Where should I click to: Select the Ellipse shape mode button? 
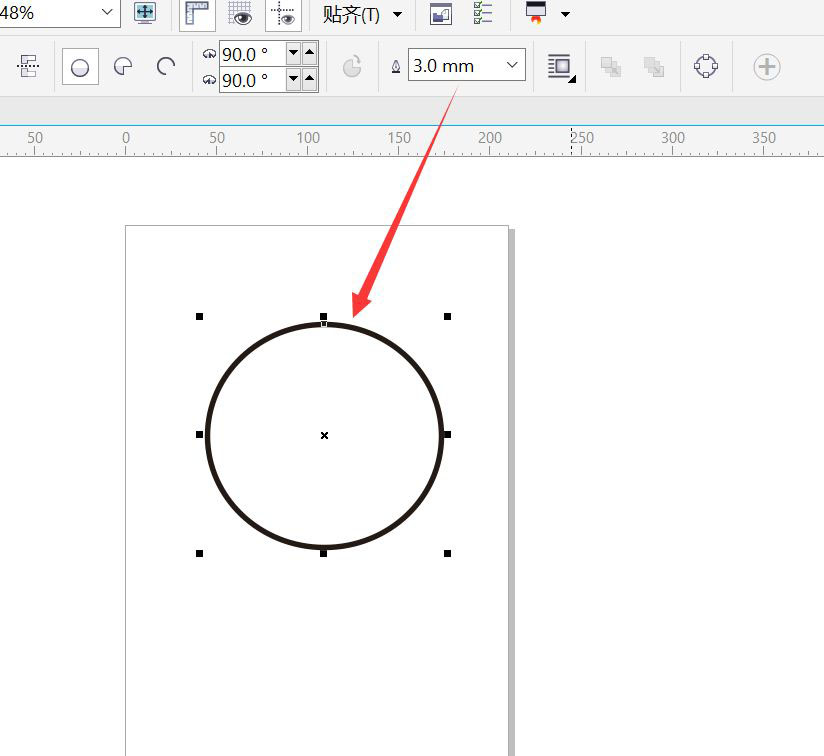point(80,67)
